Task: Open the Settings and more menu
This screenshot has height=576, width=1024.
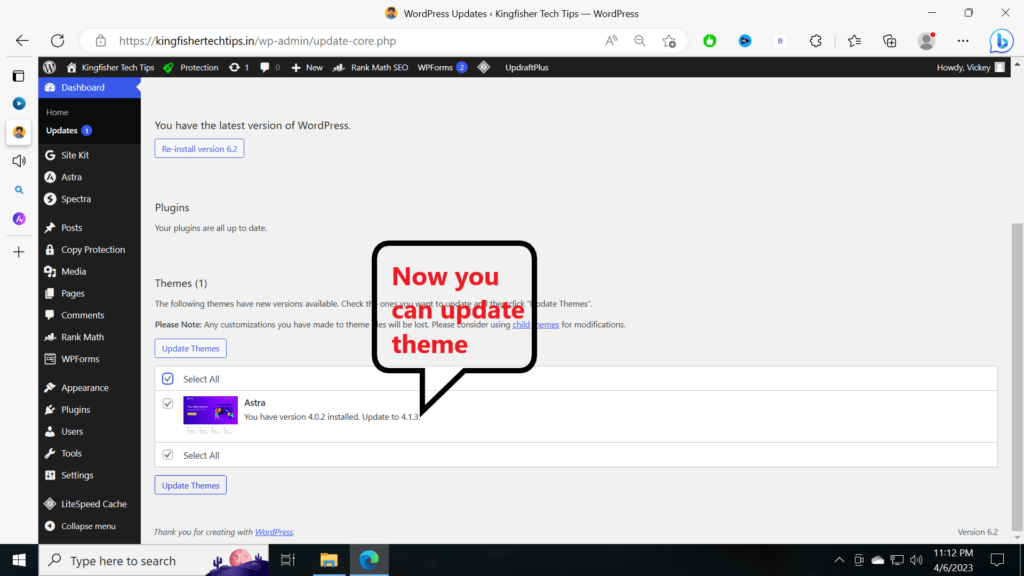Action: pos(963,40)
